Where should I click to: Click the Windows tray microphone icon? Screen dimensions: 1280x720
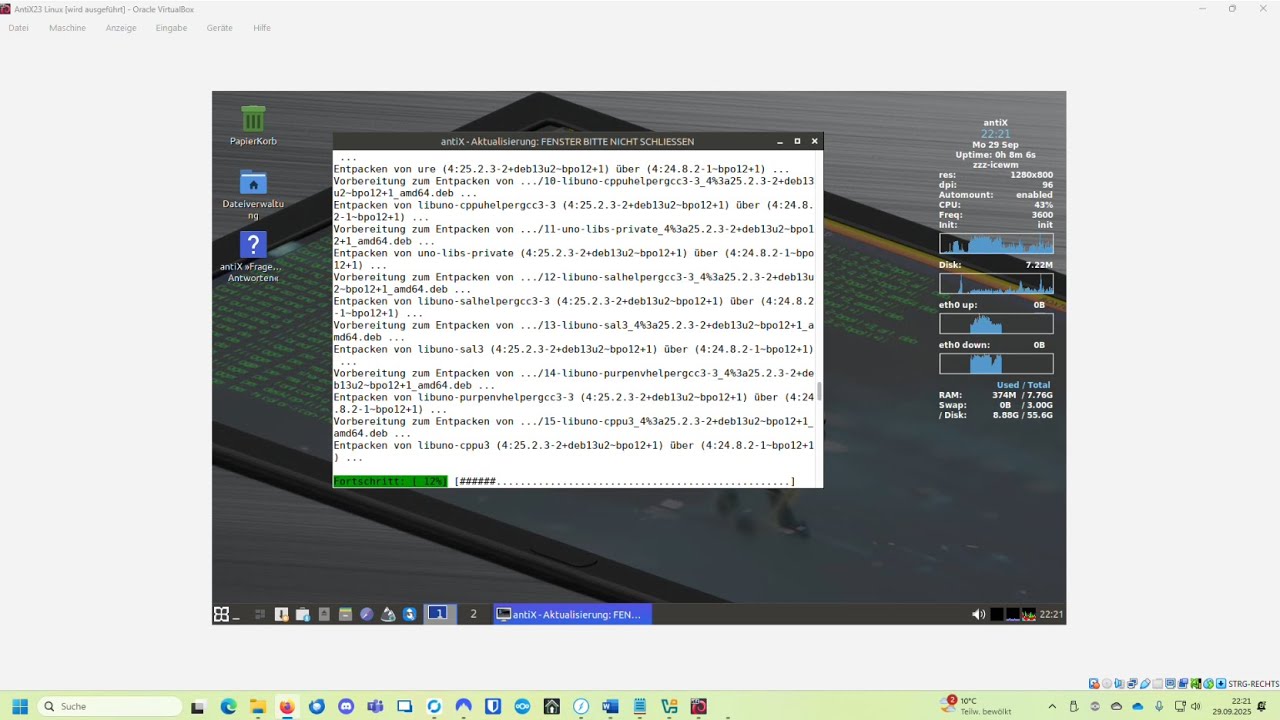pos(1159,706)
